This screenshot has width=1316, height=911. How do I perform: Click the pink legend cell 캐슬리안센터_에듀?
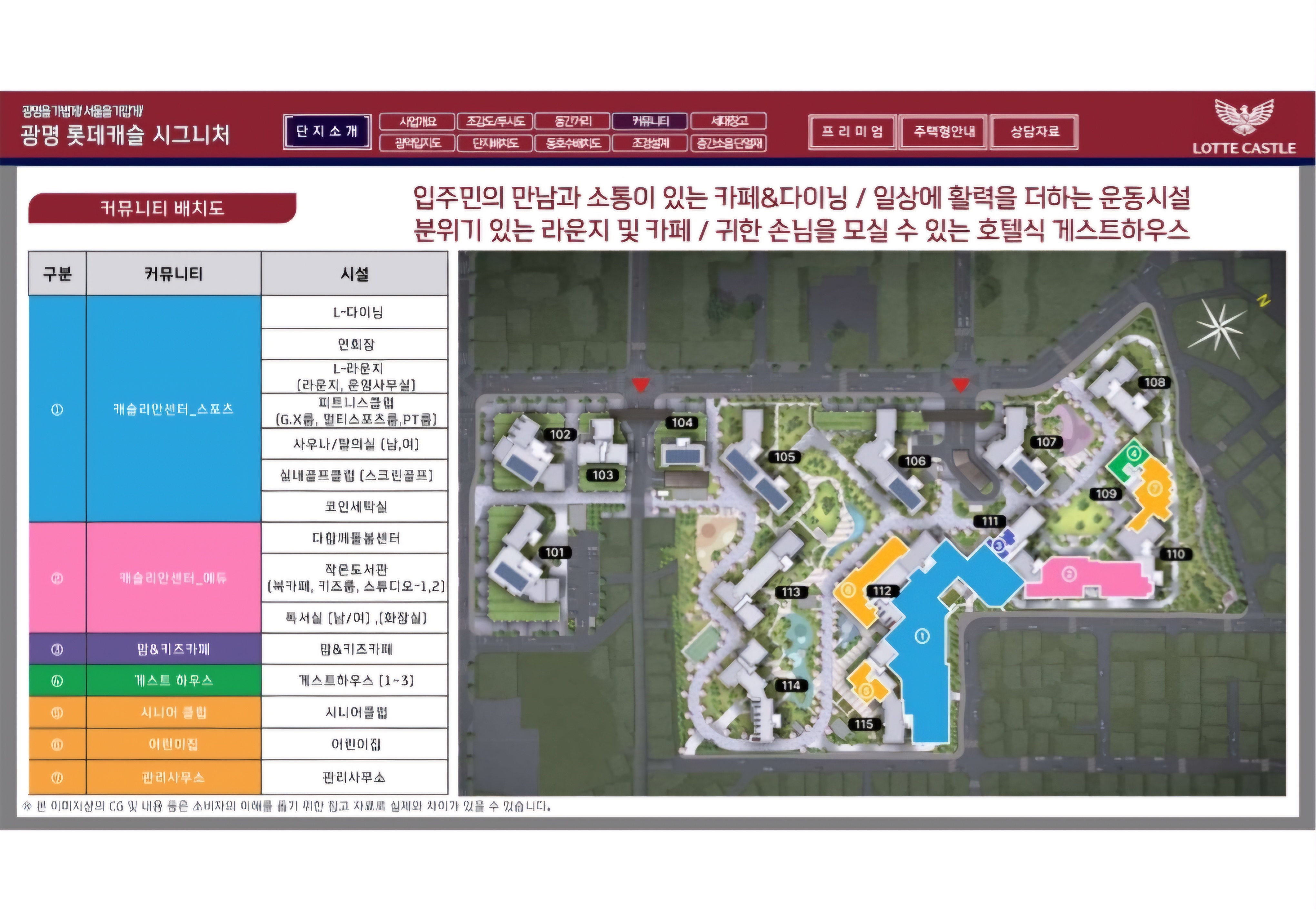[x=174, y=578]
